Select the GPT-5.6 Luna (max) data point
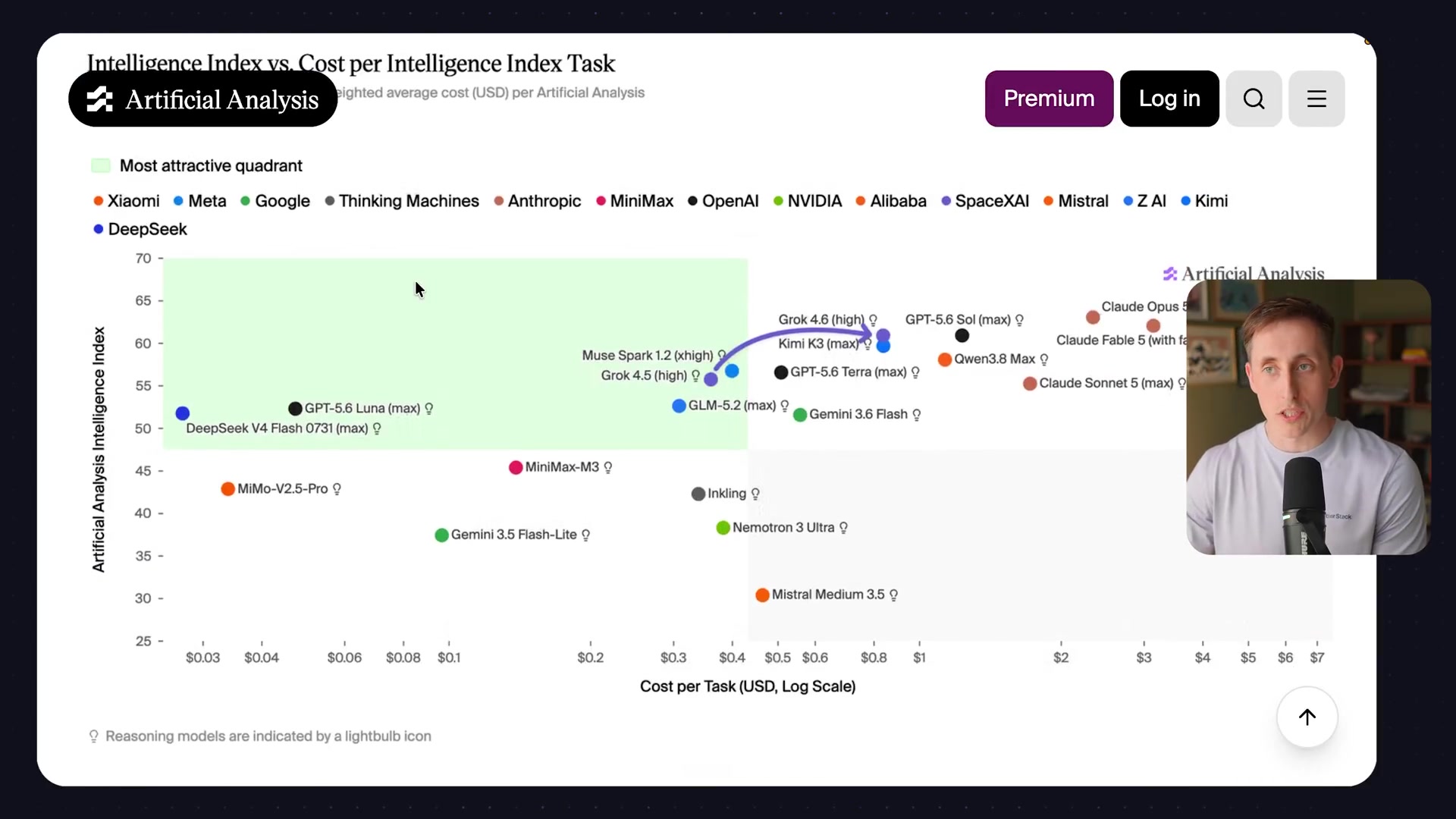This screenshot has width=1456, height=819. click(296, 409)
